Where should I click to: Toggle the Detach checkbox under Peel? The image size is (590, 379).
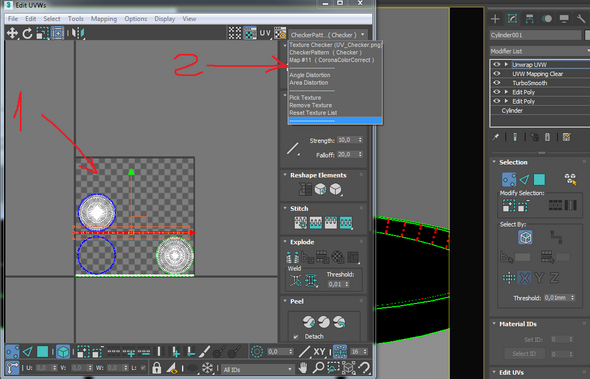point(296,336)
